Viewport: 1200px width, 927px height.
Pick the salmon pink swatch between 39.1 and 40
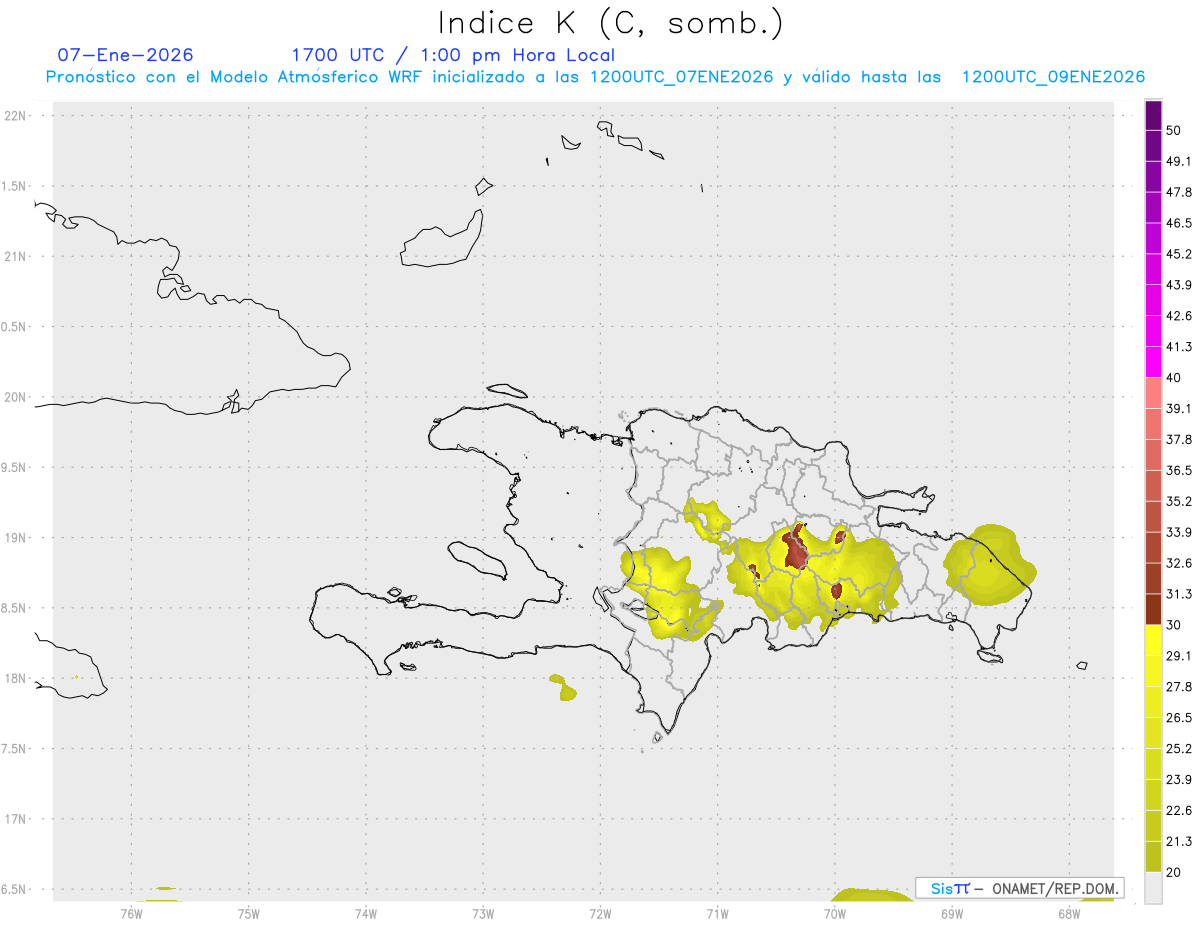(1153, 393)
